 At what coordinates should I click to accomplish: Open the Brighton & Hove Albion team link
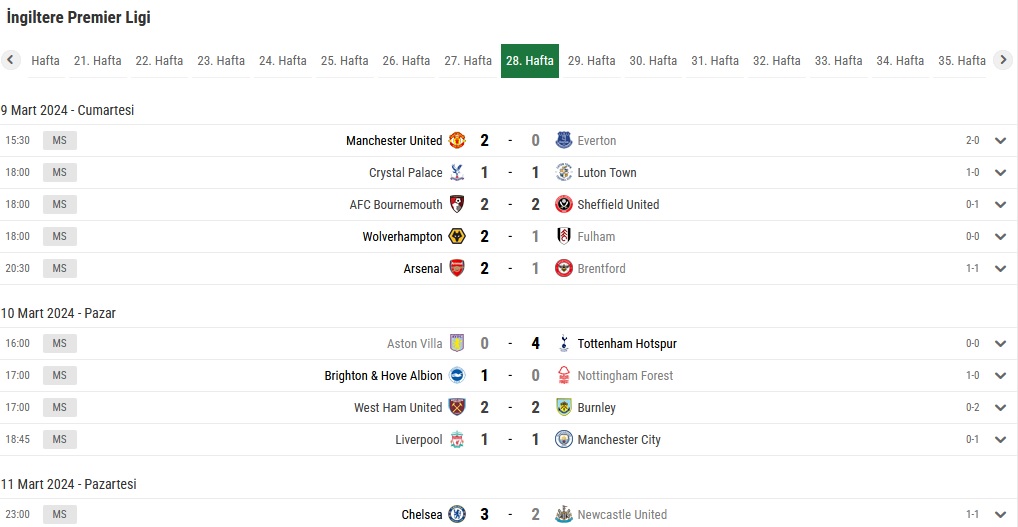(384, 376)
